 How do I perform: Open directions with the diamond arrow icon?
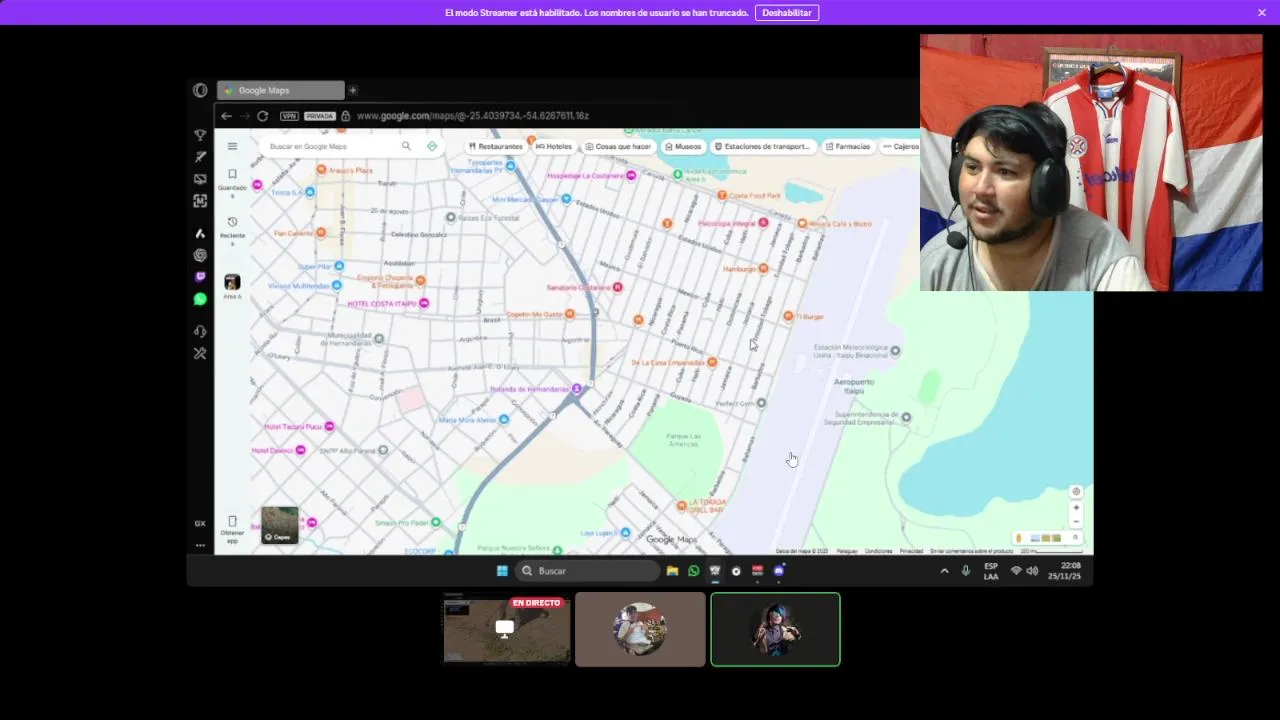[x=432, y=146]
